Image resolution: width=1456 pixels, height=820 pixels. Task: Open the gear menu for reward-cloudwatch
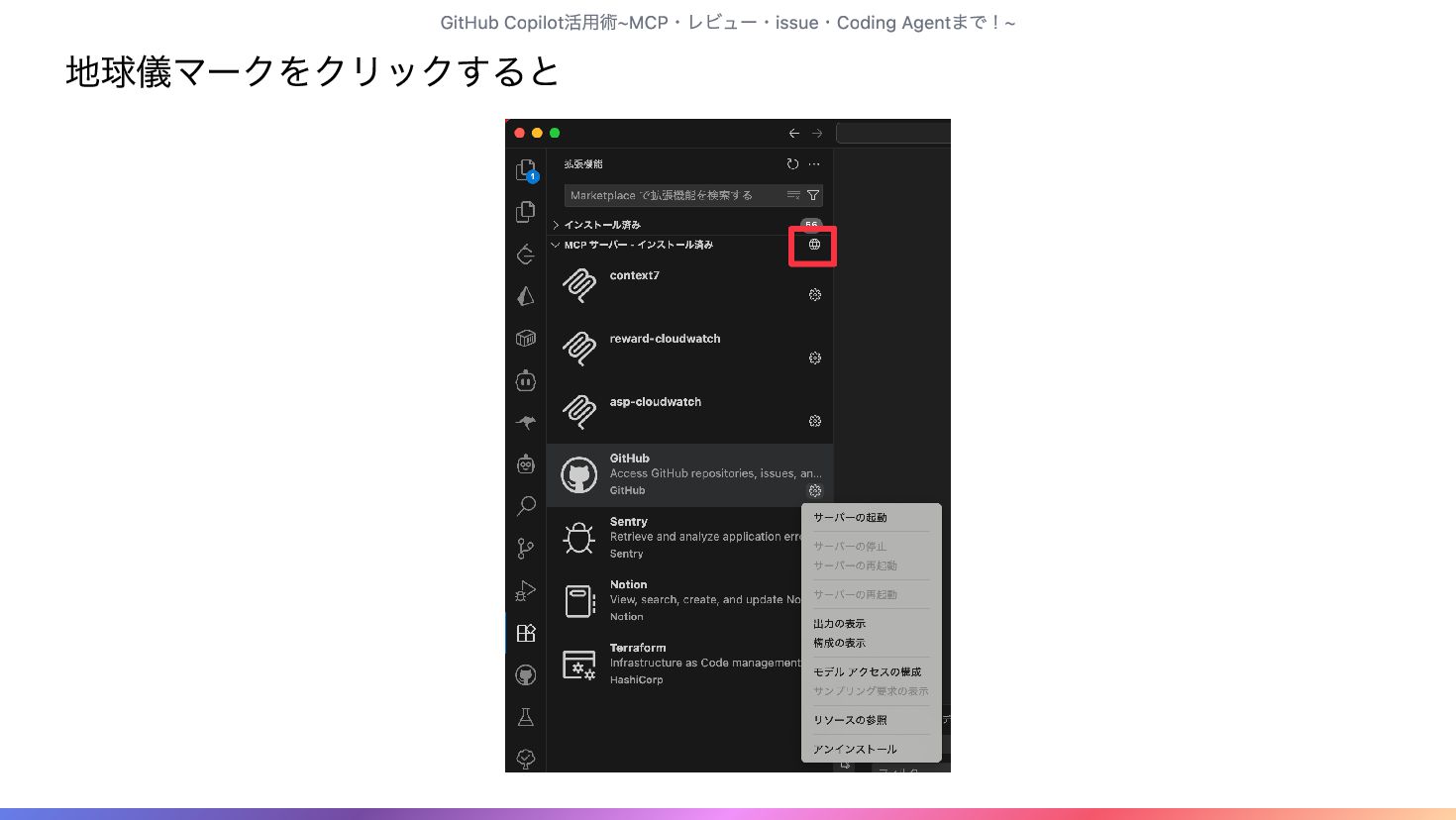tap(815, 359)
